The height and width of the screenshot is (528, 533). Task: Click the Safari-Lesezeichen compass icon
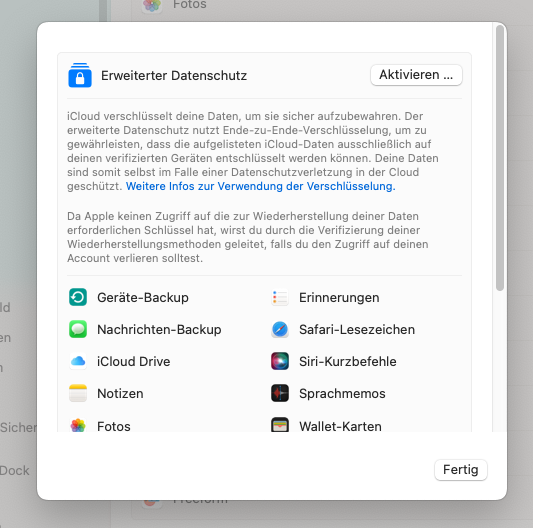point(280,329)
